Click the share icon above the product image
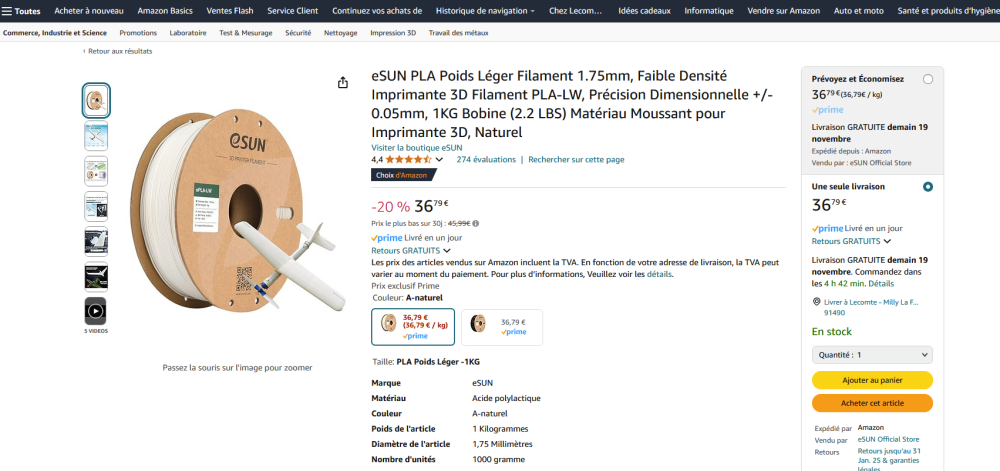The width and height of the screenshot is (1000, 471). point(343,82)
